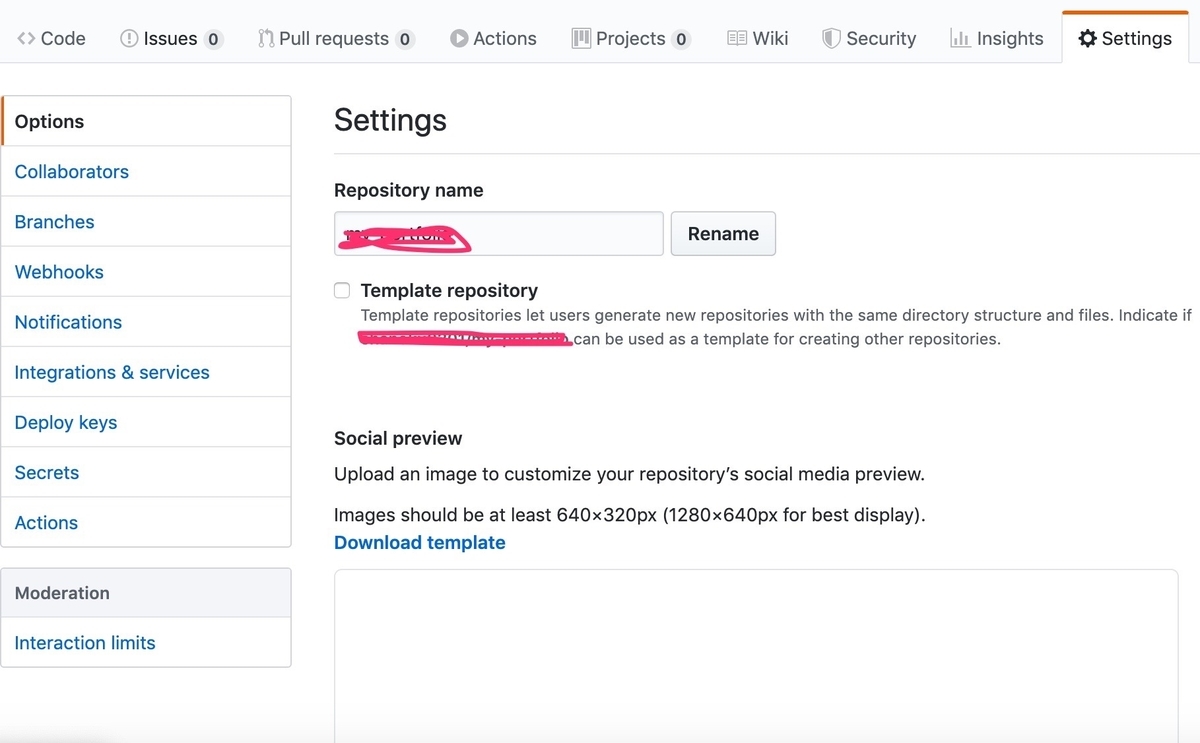Navigate to Secrets in the sidebar
Image resolution: width=1200 pixels, height=743 pixels.
47,473
